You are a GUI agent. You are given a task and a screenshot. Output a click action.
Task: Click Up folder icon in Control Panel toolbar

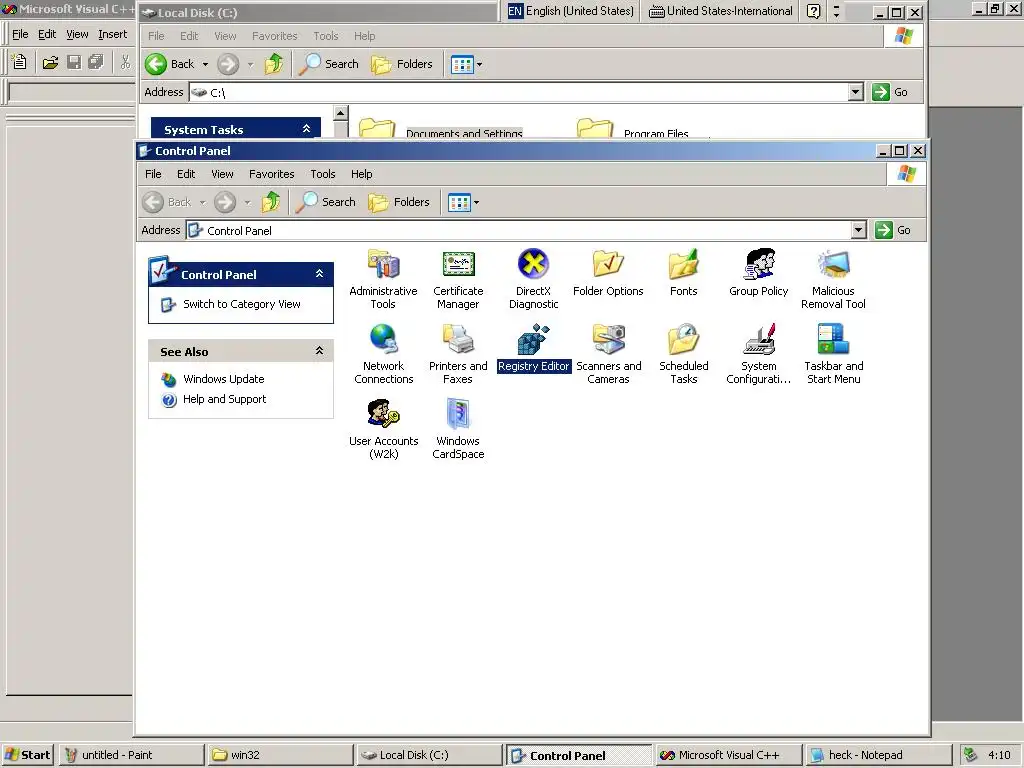point(271,202)
